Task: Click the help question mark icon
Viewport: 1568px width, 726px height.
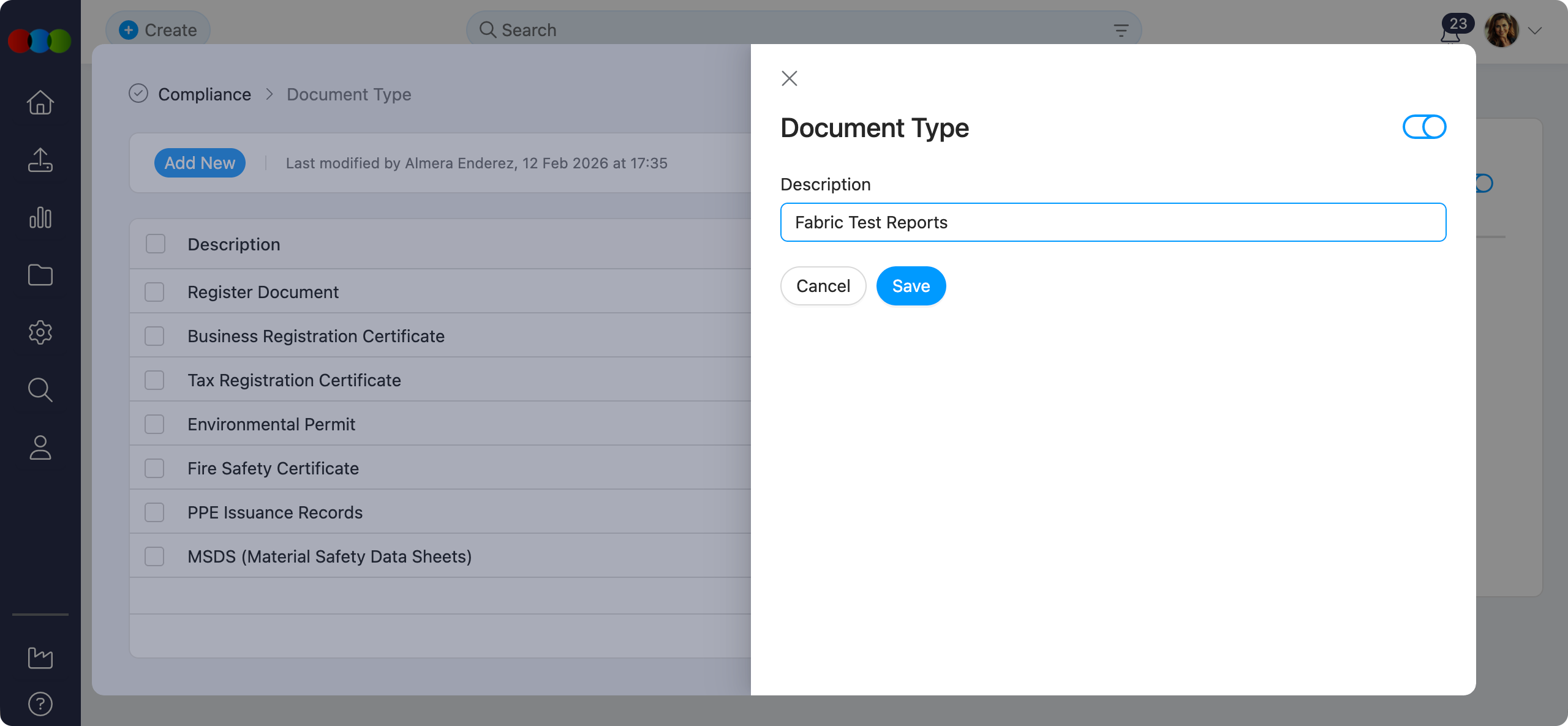Action: (x=40, y=703)
